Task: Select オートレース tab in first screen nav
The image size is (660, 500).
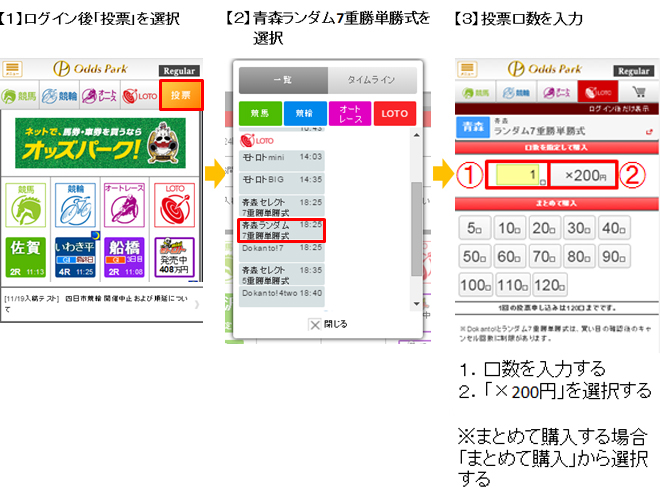Action: (x=99, y=96)
